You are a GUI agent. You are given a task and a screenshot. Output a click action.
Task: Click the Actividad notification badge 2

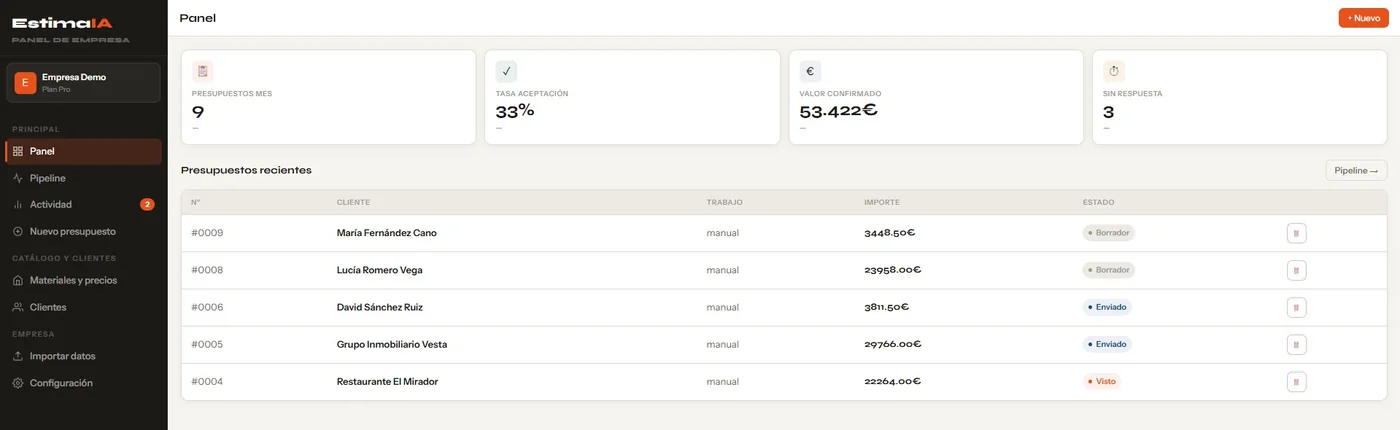tap(147, 204)
